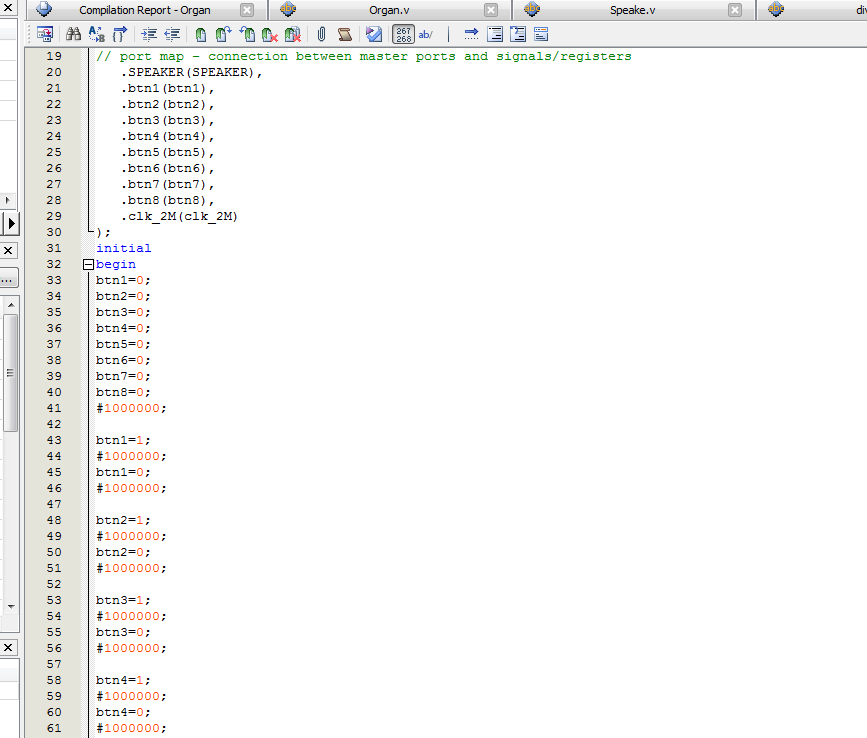This screenshot has width=867, height=738.
Task: Click the left panel scroll down arrow
Action: [10, 606]
